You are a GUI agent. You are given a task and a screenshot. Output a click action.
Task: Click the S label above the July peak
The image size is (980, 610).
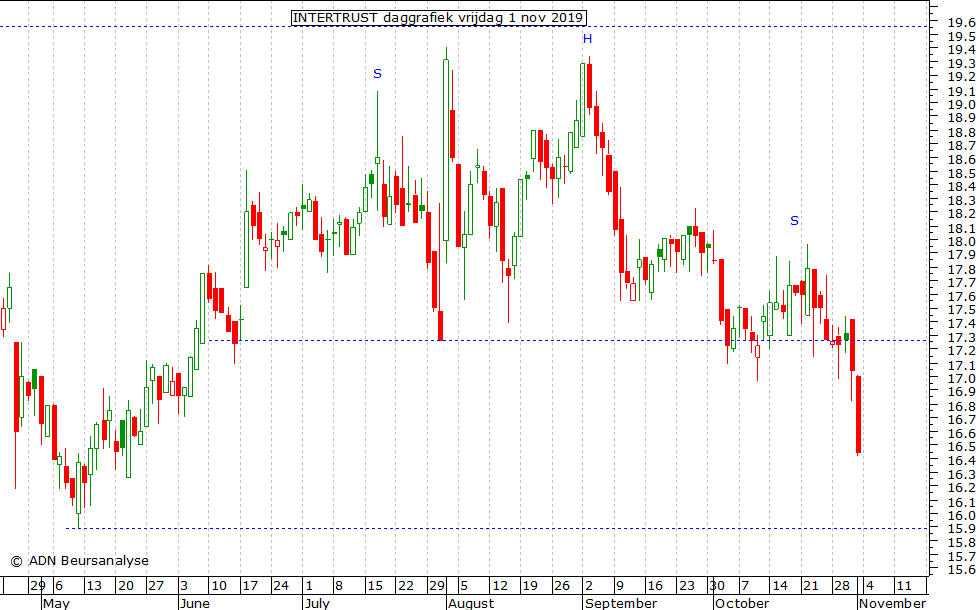(377, 74)
